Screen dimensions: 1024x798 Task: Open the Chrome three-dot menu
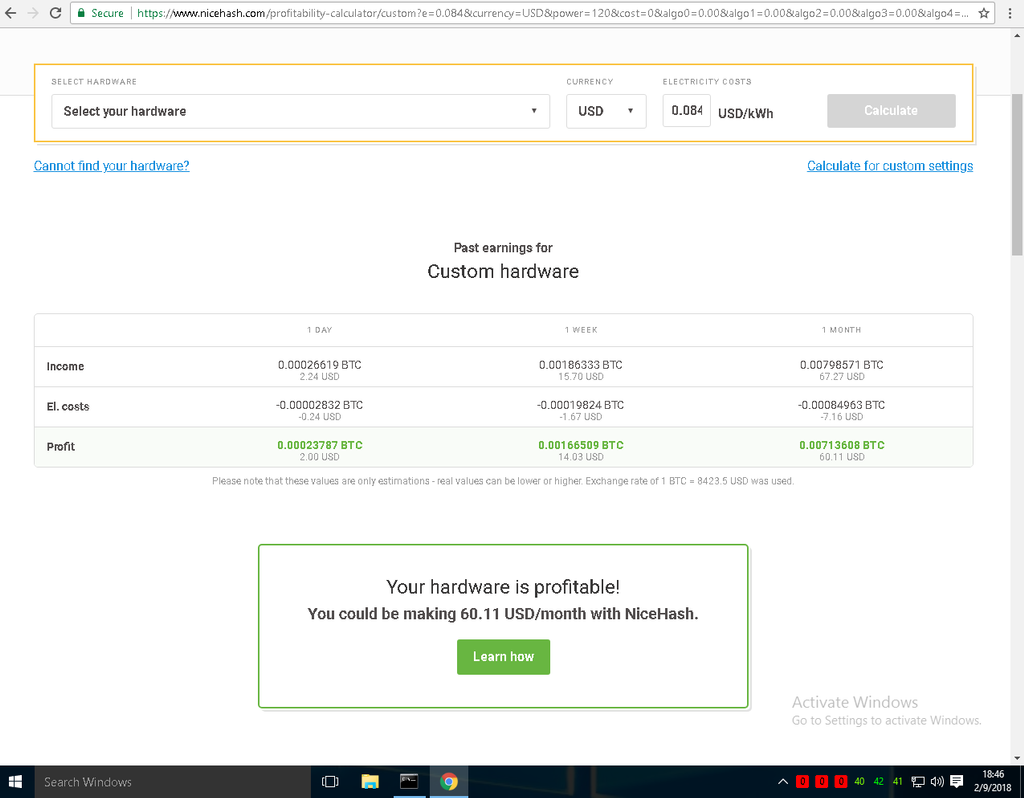[x=1010, y=13]
